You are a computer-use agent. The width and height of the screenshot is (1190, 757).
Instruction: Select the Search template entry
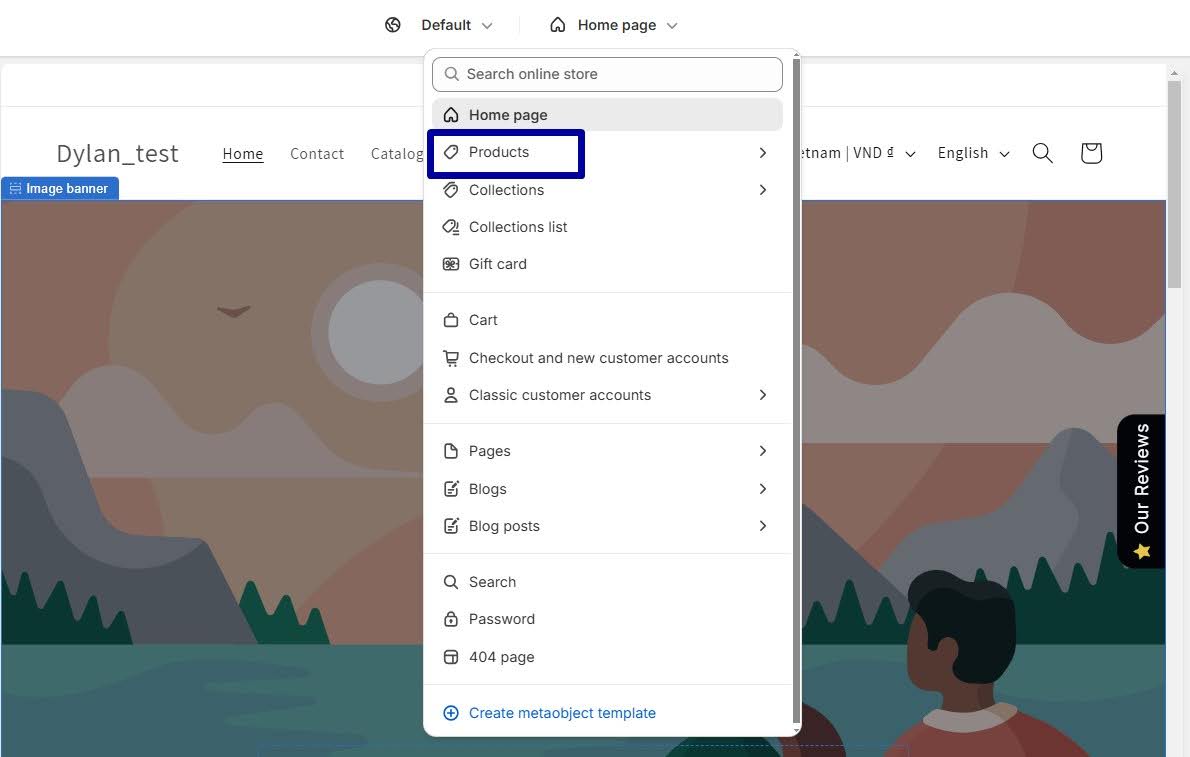point(607,582)
